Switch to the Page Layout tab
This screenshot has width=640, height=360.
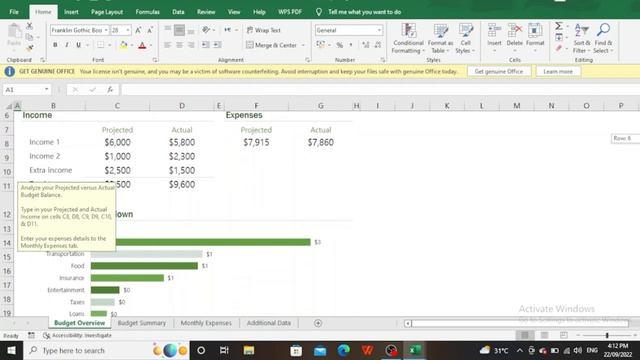coord(107,12)
